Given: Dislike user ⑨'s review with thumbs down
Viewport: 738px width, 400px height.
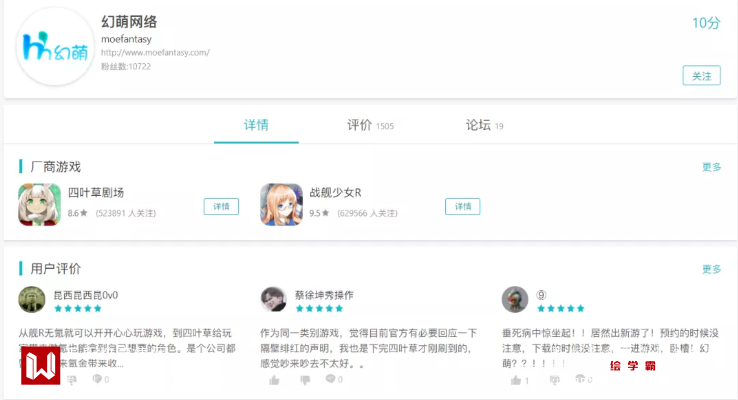Looking at the screenshot, I should pos(555,380).
